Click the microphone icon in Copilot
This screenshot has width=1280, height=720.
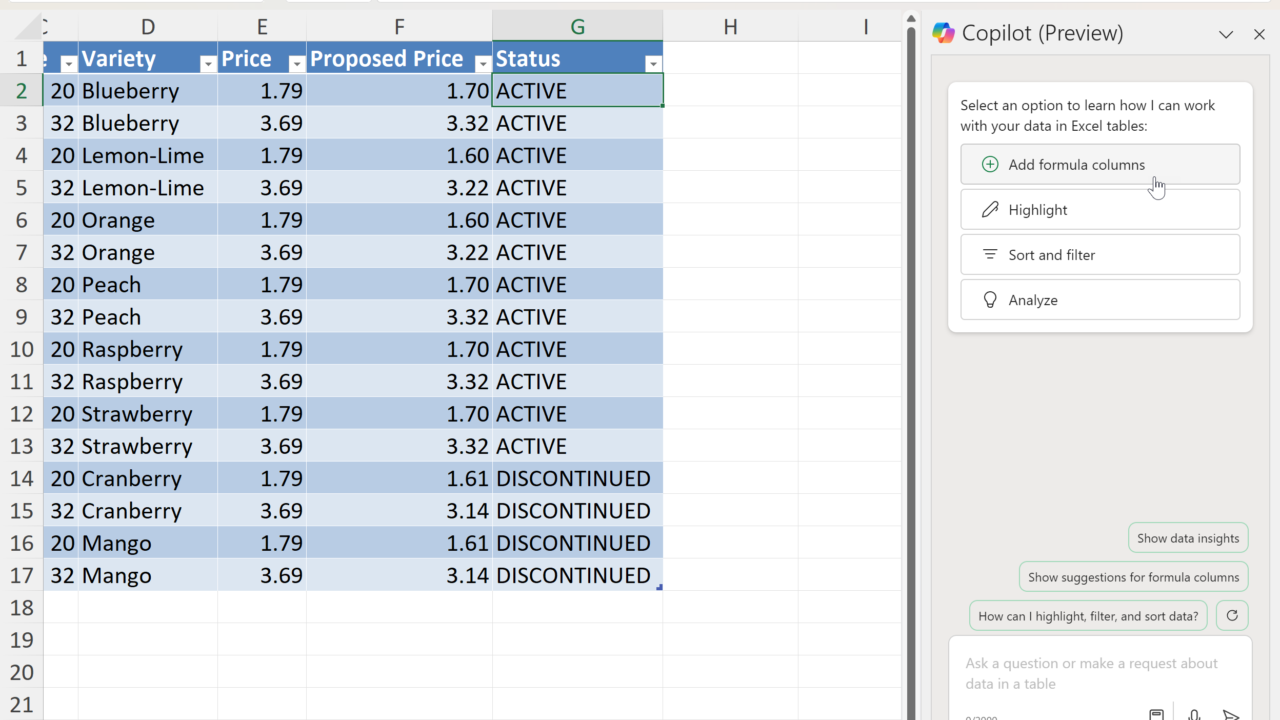click(1194, 714)
